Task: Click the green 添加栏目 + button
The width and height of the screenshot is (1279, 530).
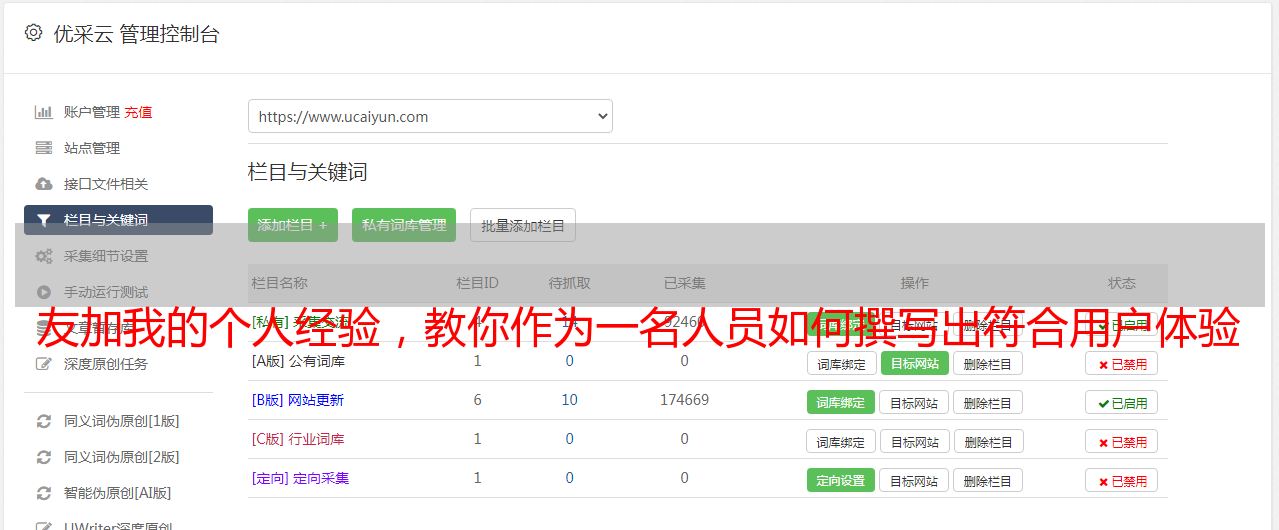Action: [x=293, y=225]
